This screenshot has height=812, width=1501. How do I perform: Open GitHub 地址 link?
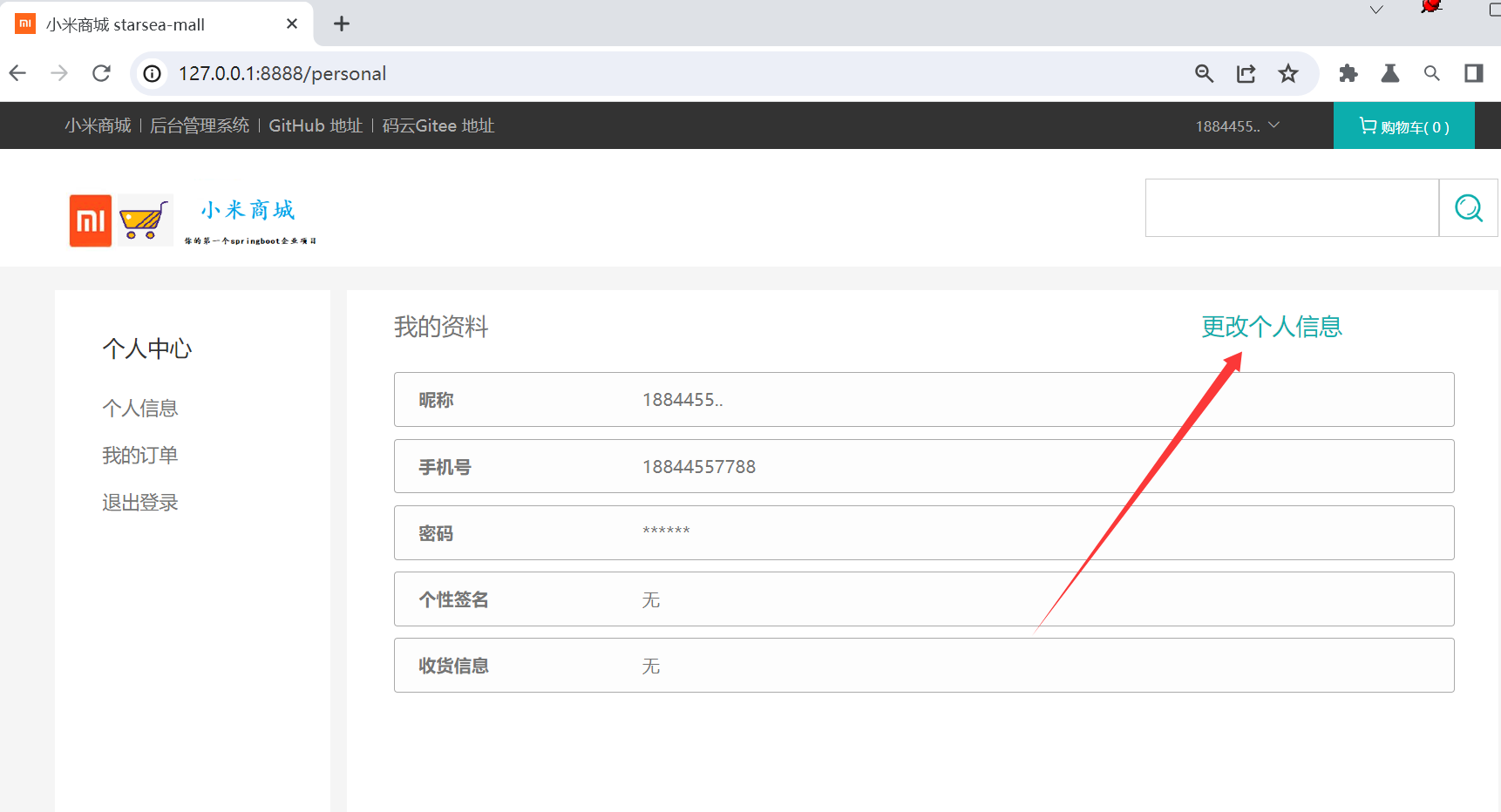(x=316, y=125)
